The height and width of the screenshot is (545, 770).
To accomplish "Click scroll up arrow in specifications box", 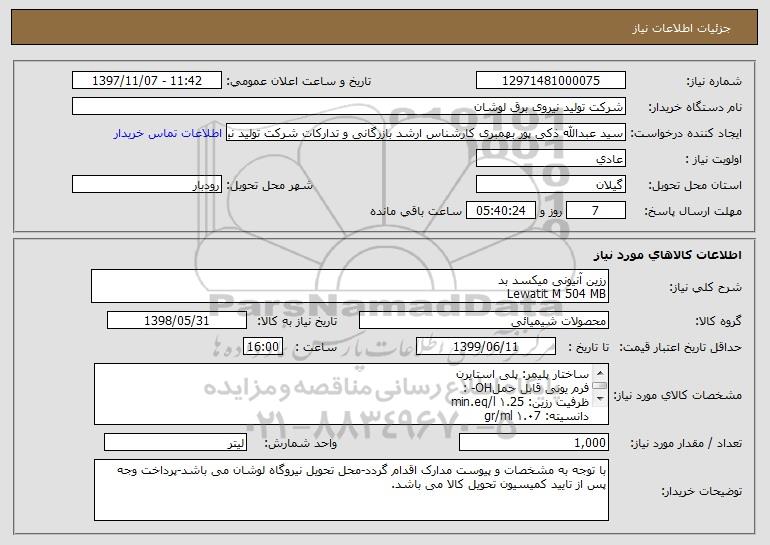I will point(600,371).
